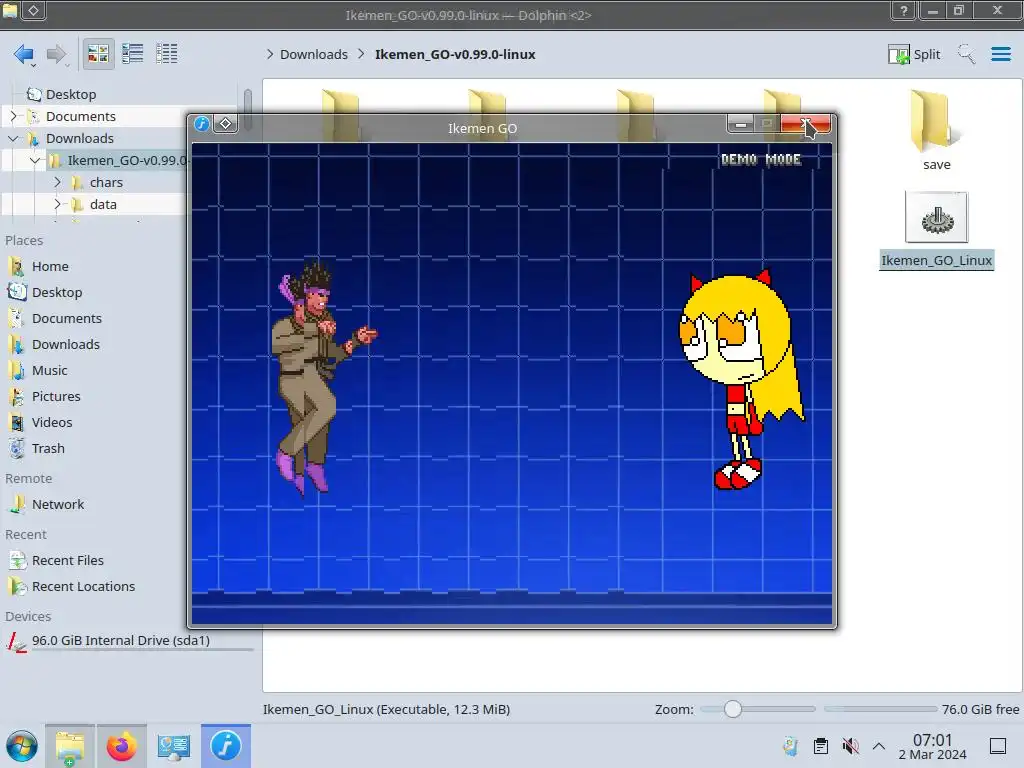The width and height of the screenshot is (1024, 768).
Task: Show hidden system tray icons
Action: coord(879,746)
